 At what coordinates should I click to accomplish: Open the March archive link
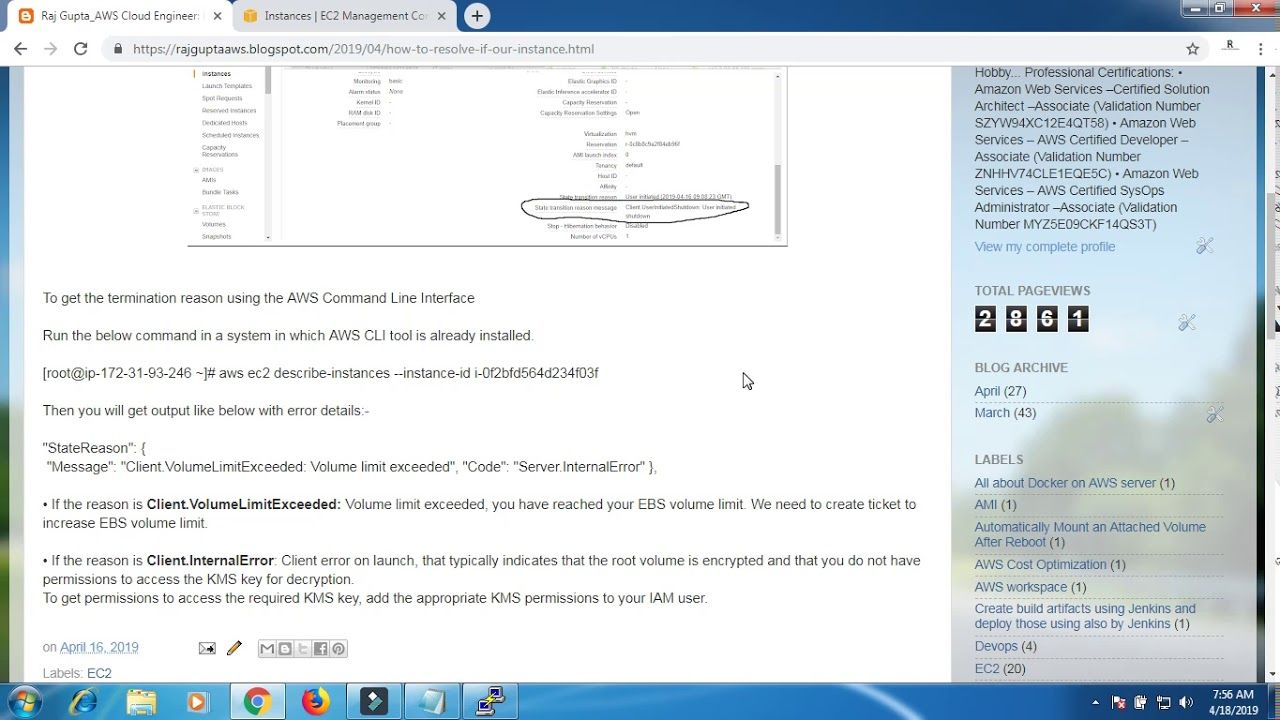[992, 413]
